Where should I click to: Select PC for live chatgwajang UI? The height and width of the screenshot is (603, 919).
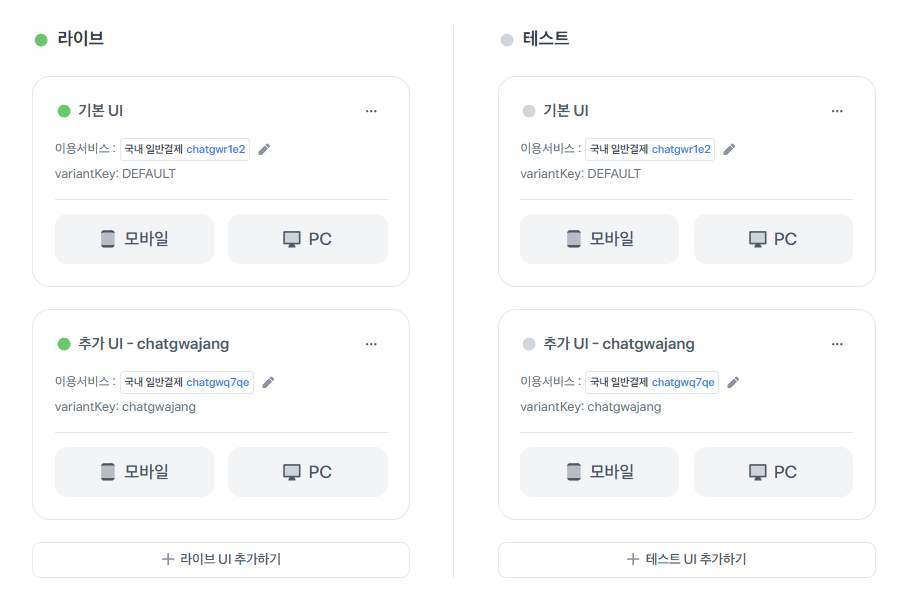308,472
